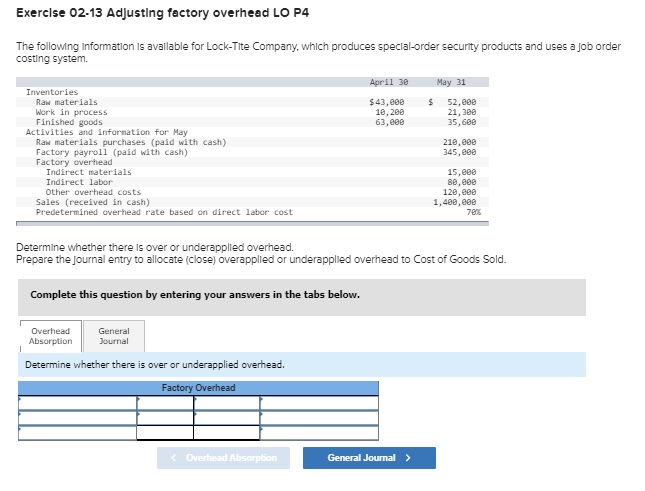Viewport: 645px width, 491px height.
Task: Click the Inventories row label
Action: [52, 92]
